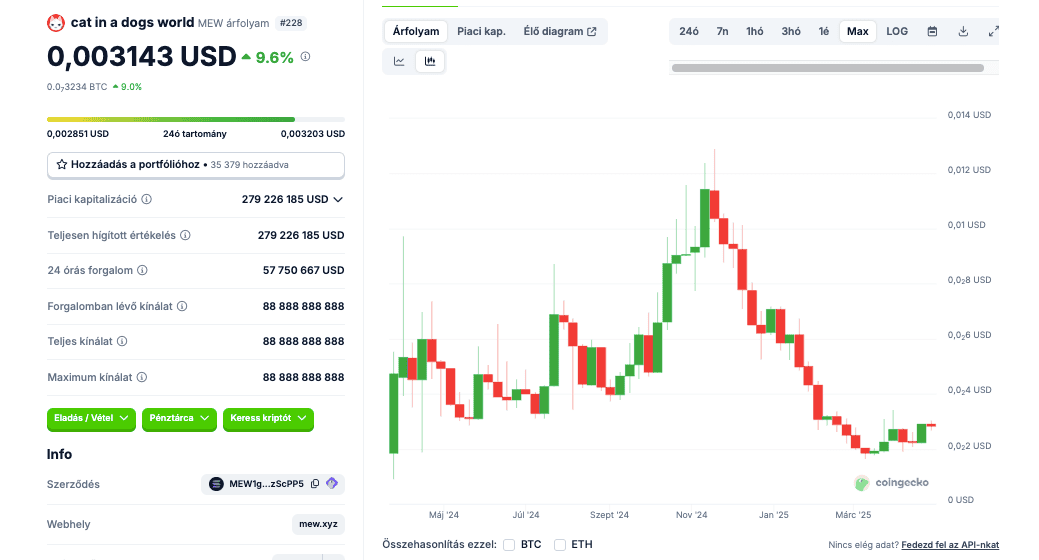Copy the MEW contract address
Screen dimensions: 1039x560
315,484
